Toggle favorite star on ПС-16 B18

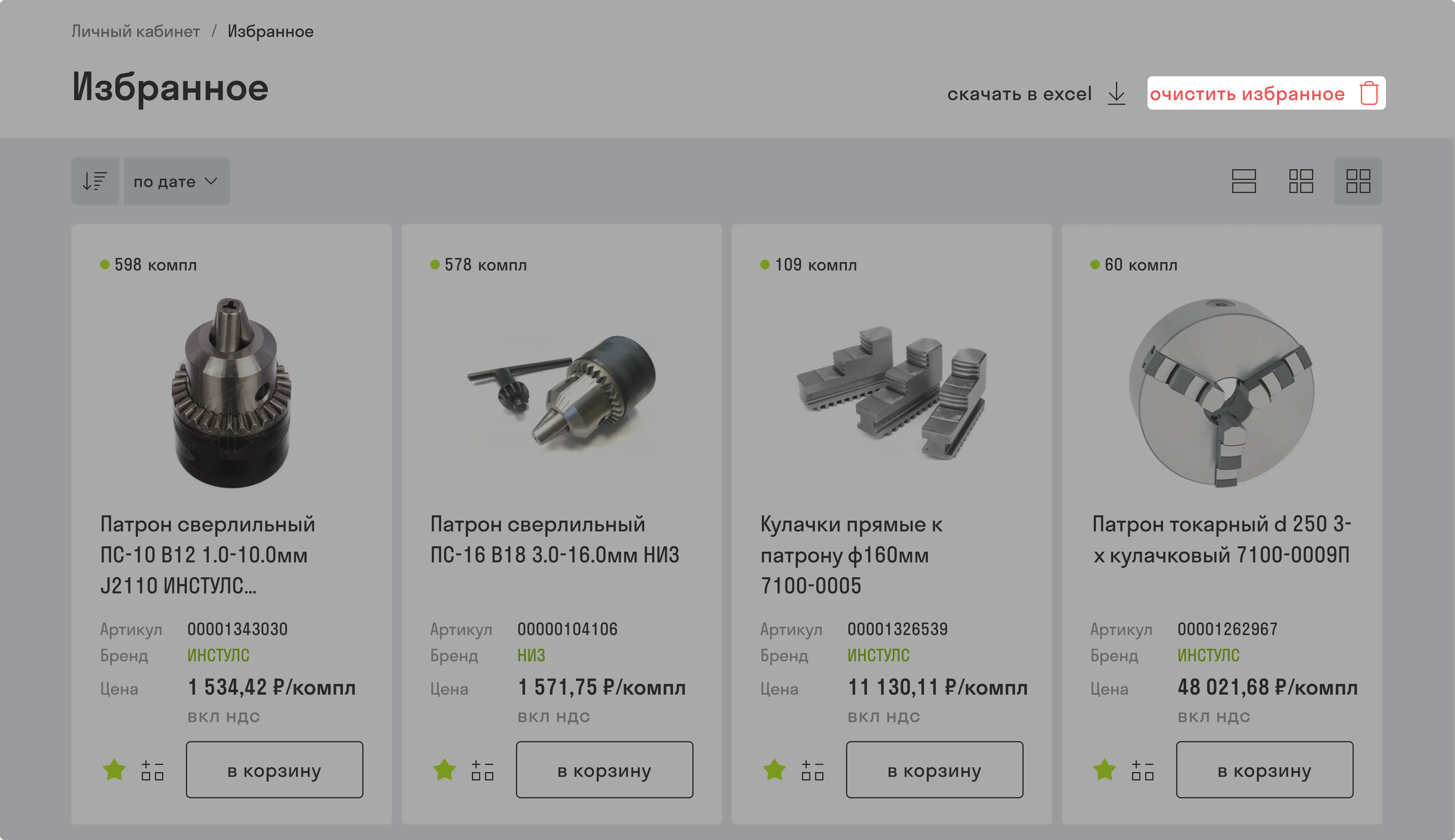444,770
